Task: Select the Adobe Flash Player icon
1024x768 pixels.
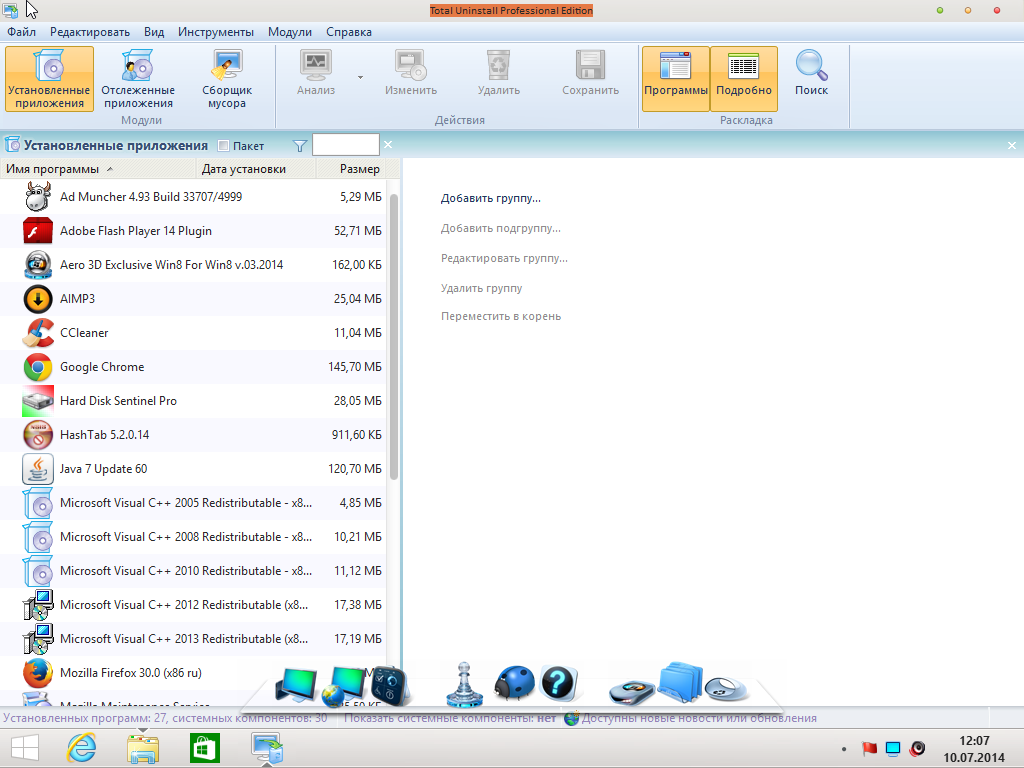Action: (38, 231)
